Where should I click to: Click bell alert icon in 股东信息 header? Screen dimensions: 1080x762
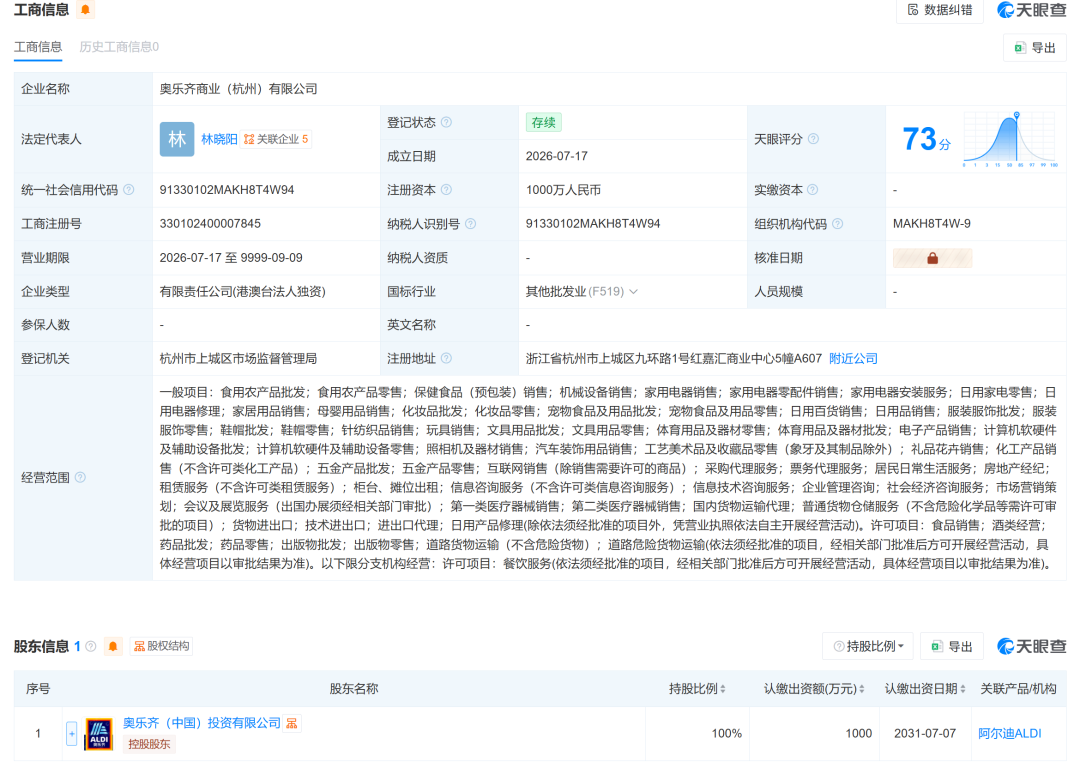(113, 646)
